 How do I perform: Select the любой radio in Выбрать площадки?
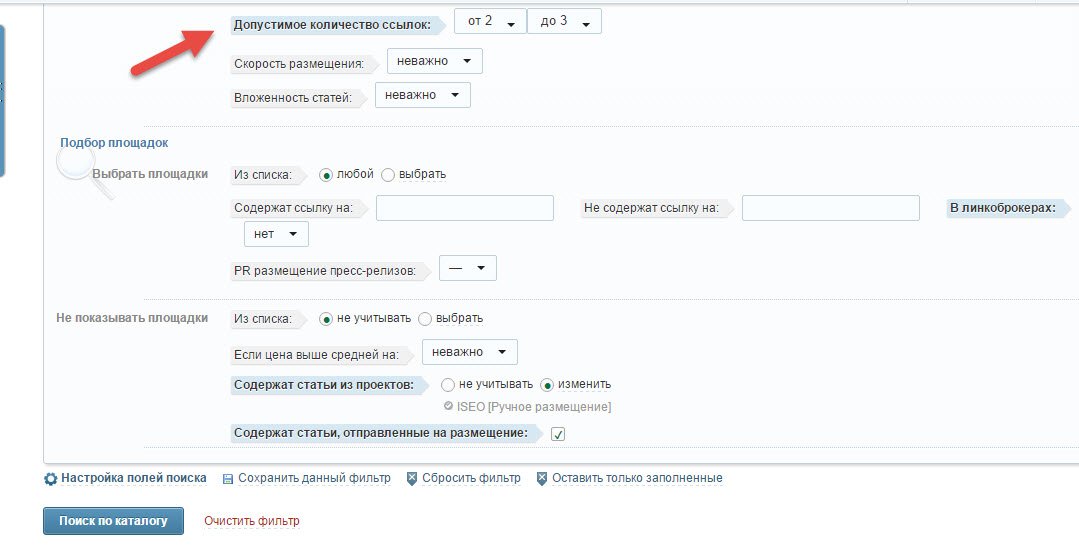[326, 175]
